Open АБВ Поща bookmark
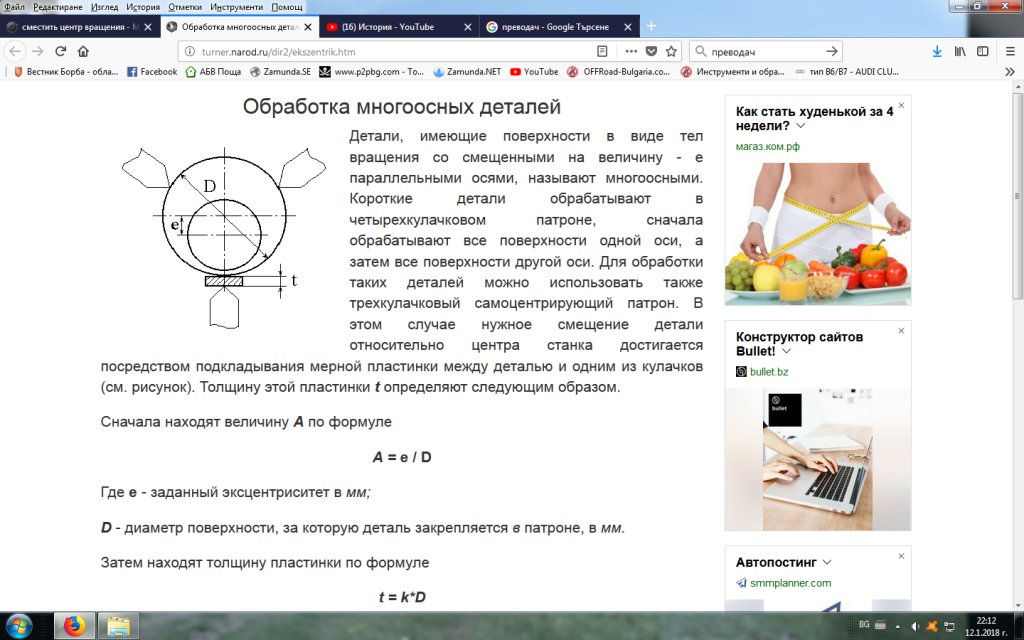This screenshot has height=640, width=1024. pyautogui.click(x=214, y=72)
